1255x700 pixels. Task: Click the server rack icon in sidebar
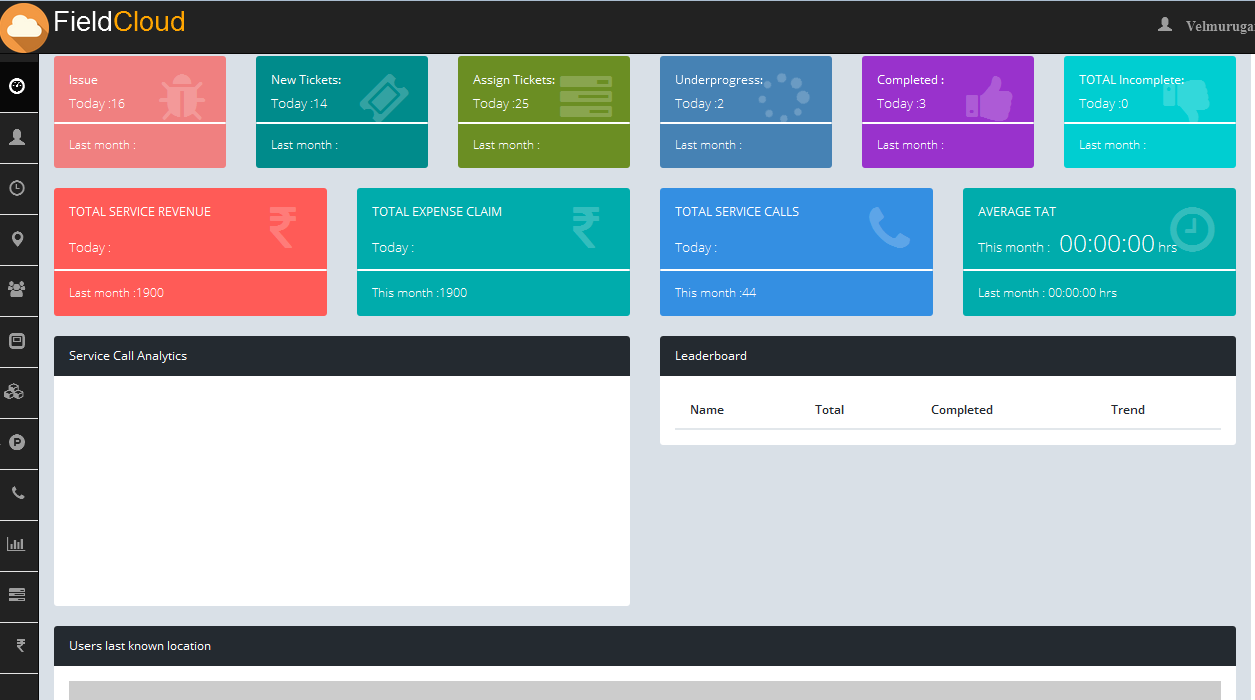[x=17, y=594]
